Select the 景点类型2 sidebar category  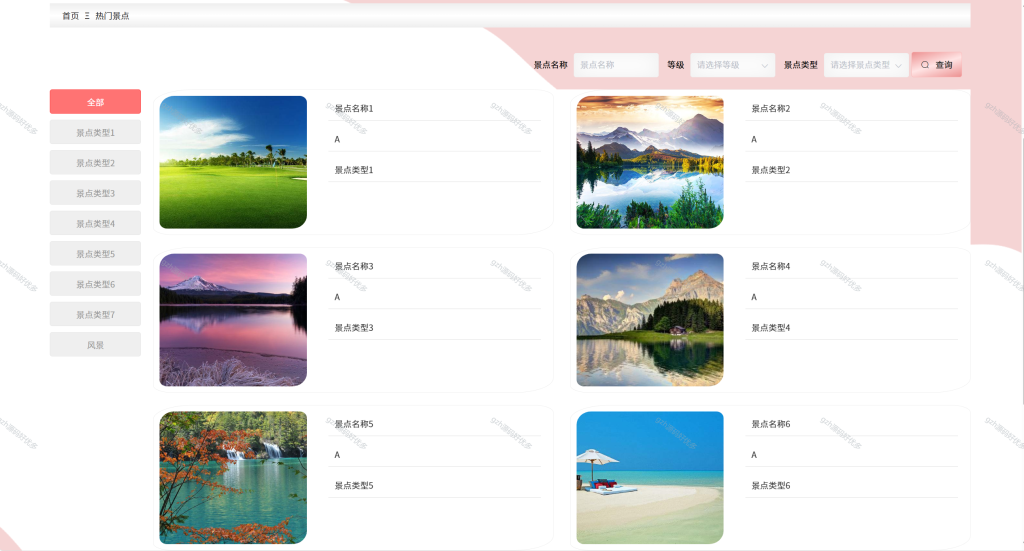pos(95,163)
